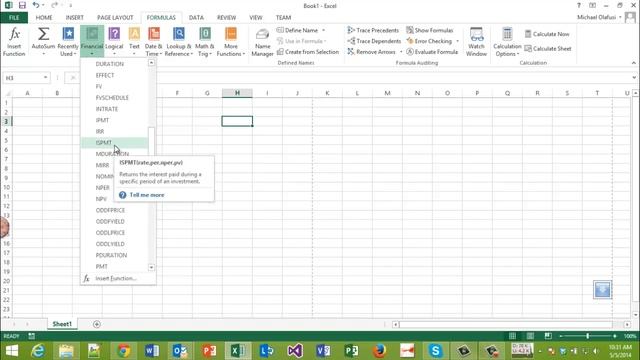Switch to the HOME tab
640x360 pixels.
coord(44,18)
